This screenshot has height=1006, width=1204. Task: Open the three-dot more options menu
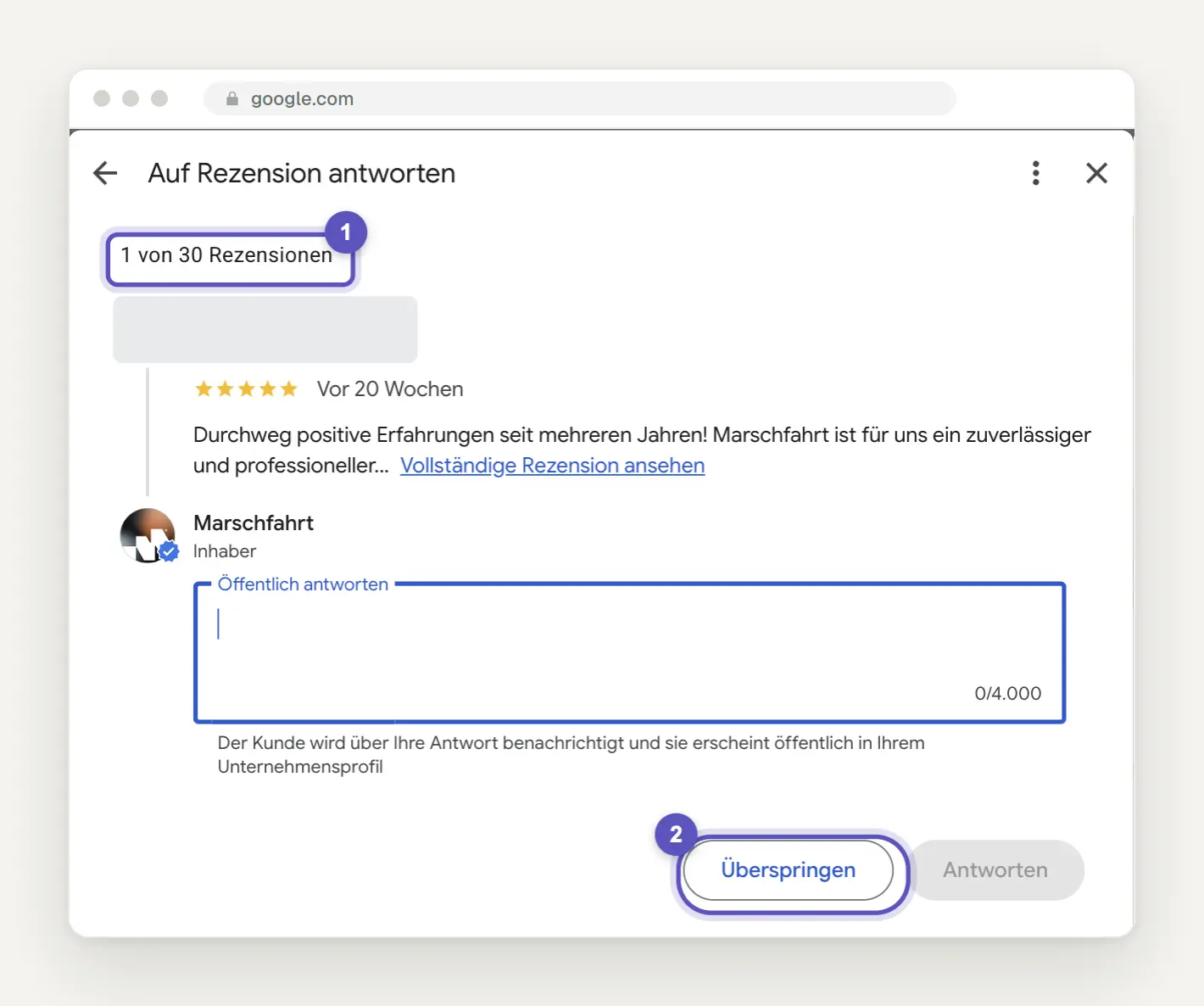[1035, 173]
